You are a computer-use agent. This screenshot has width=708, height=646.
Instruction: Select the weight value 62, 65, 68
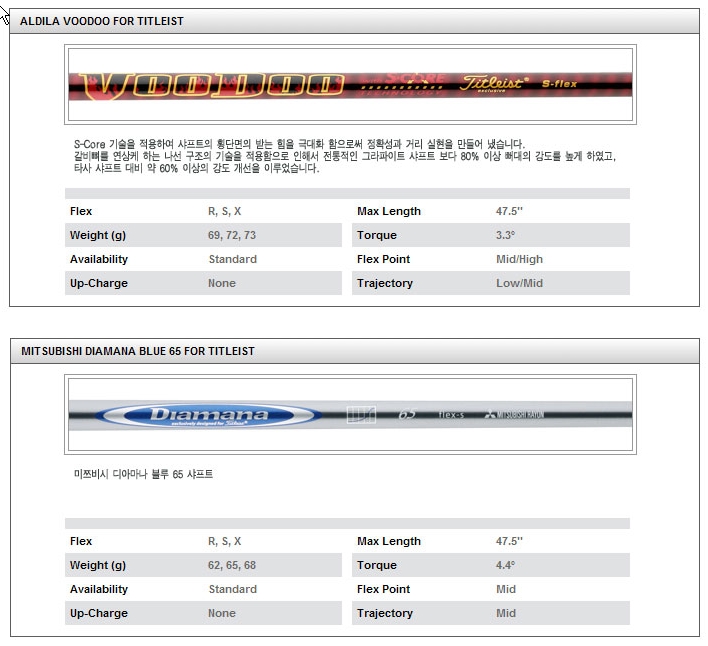click(x=232, y=565)
